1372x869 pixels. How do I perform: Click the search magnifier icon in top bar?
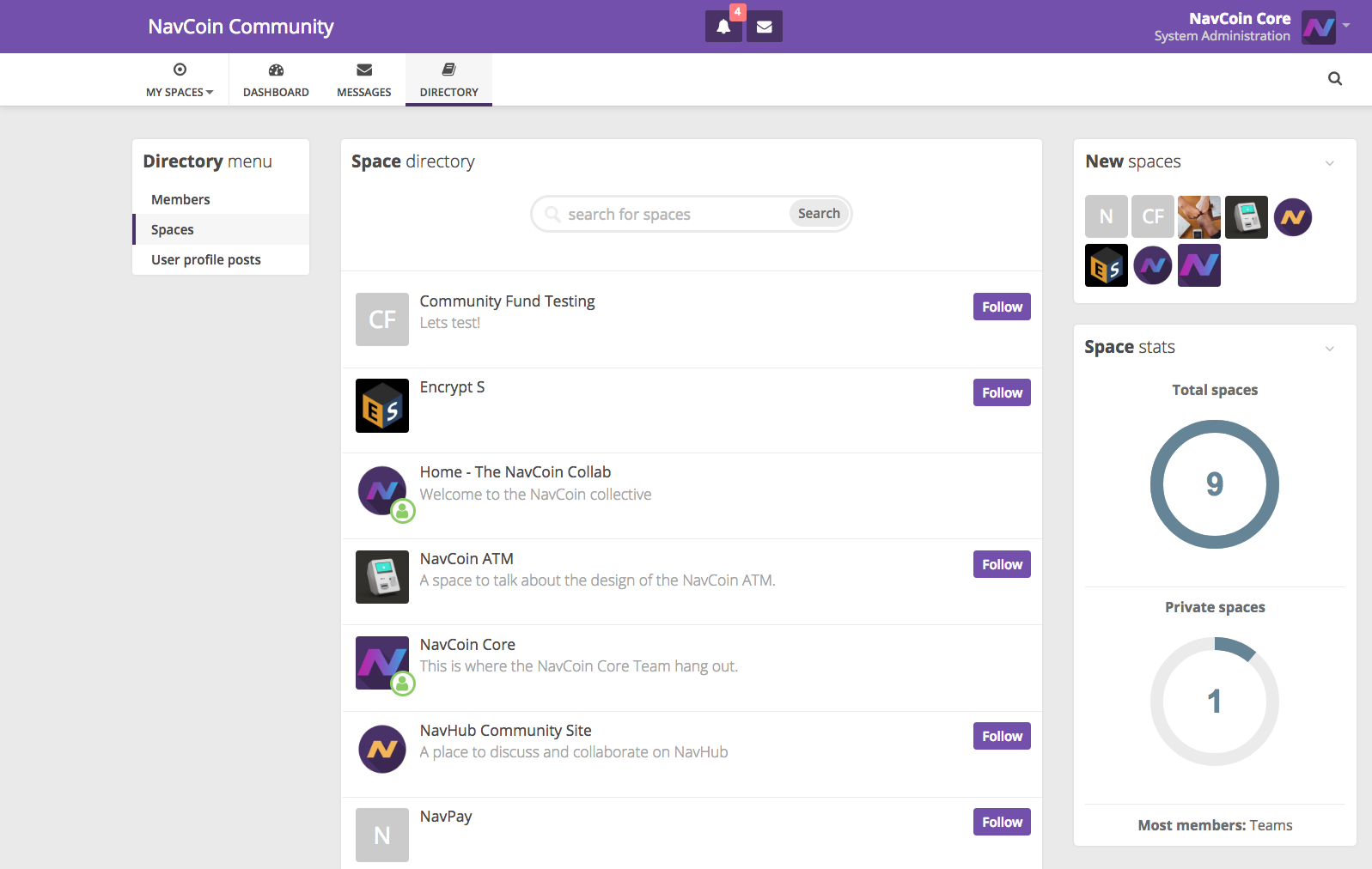click(x=1335, y=79)
